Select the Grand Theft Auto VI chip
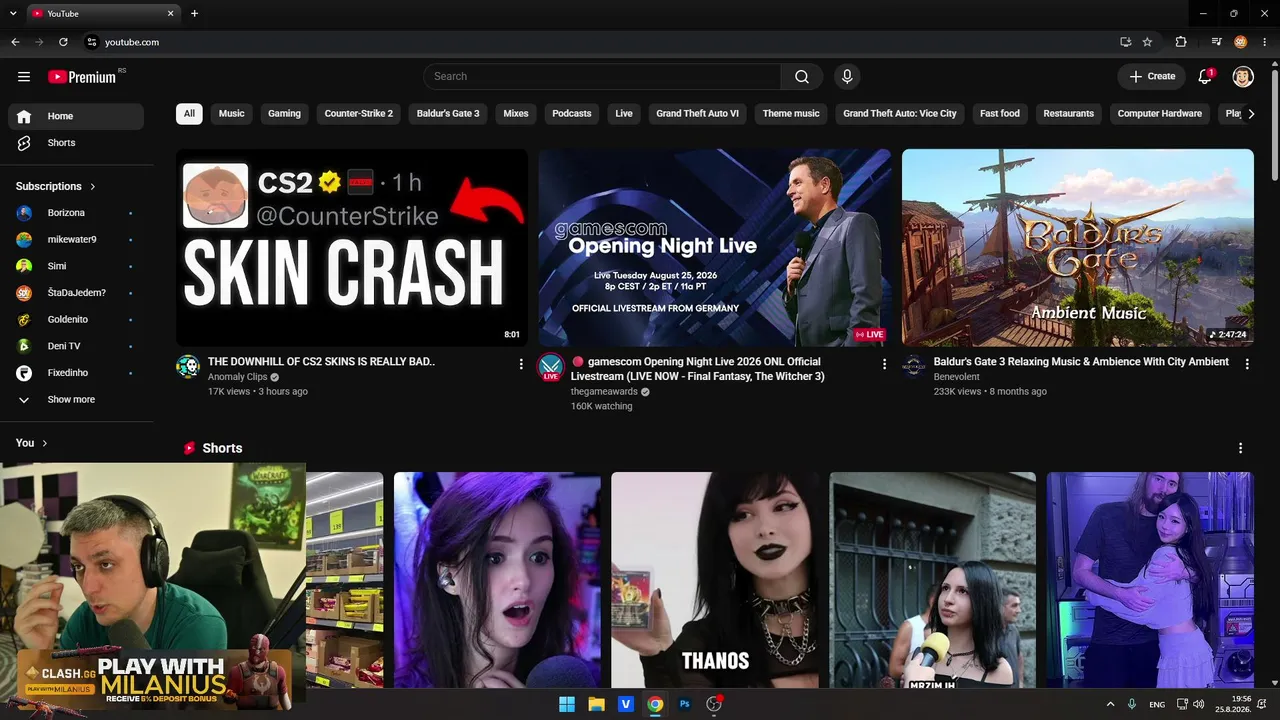This screenshot has height=720, width=1280. [698, 114]
